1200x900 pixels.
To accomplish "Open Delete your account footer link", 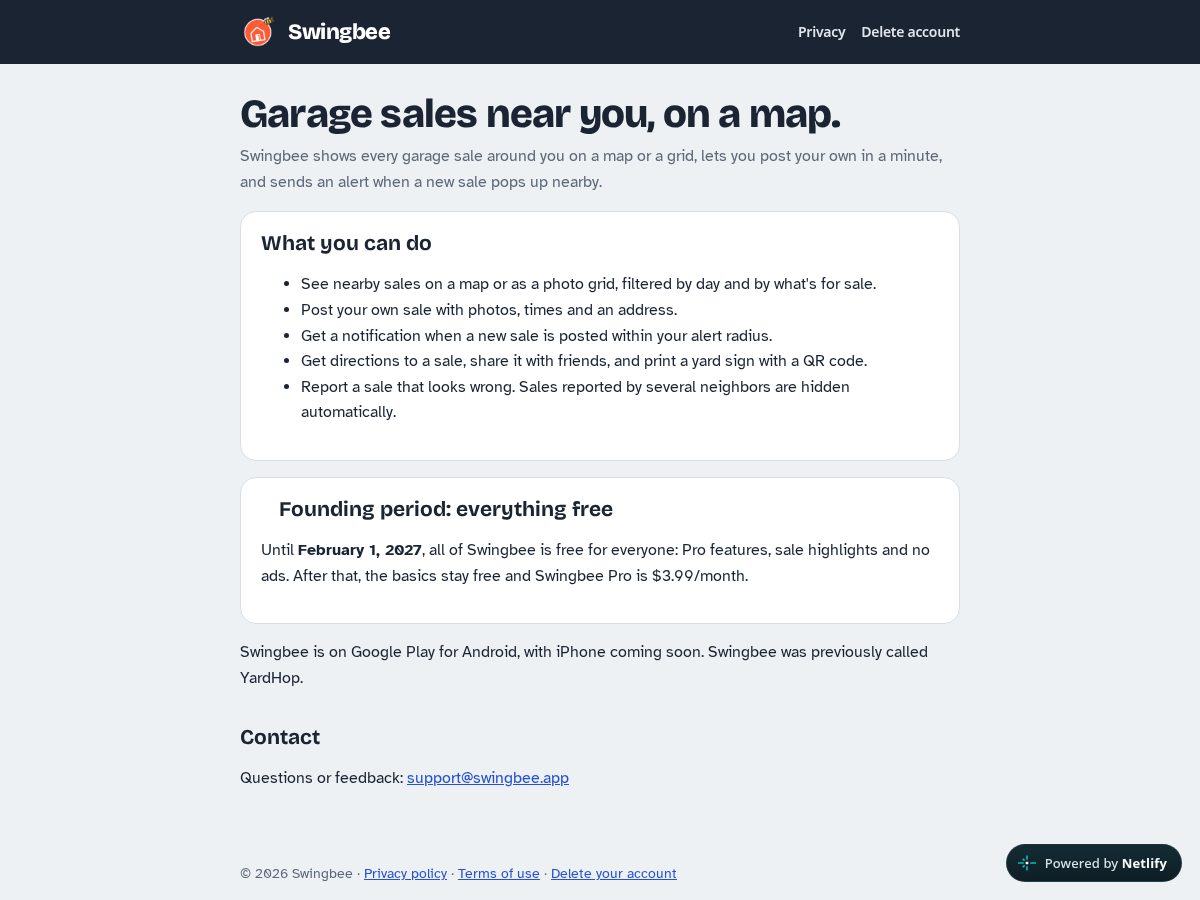I will pos(614,873).
